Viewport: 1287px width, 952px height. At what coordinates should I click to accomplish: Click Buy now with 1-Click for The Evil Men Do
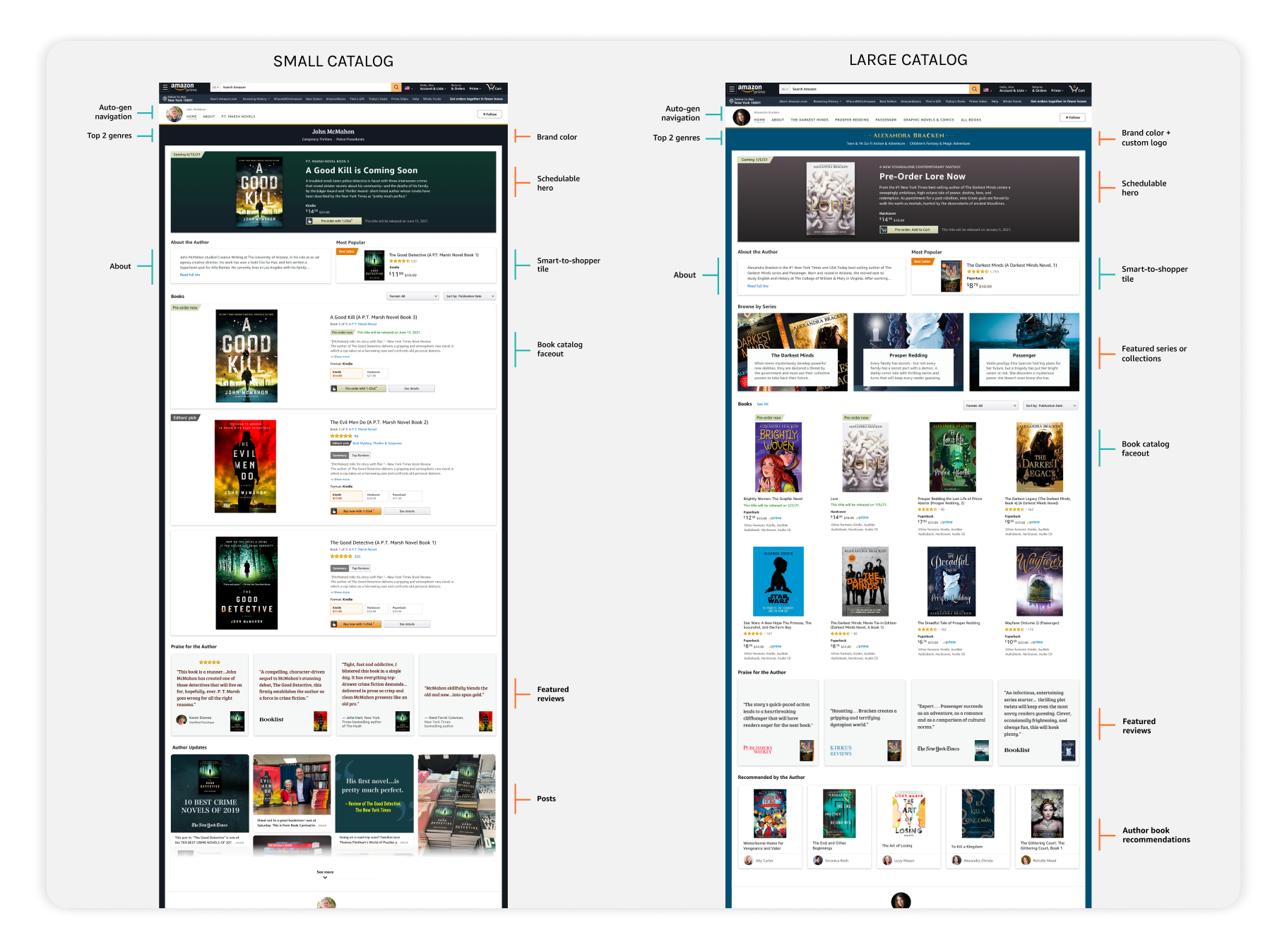[x=356, y=511]
